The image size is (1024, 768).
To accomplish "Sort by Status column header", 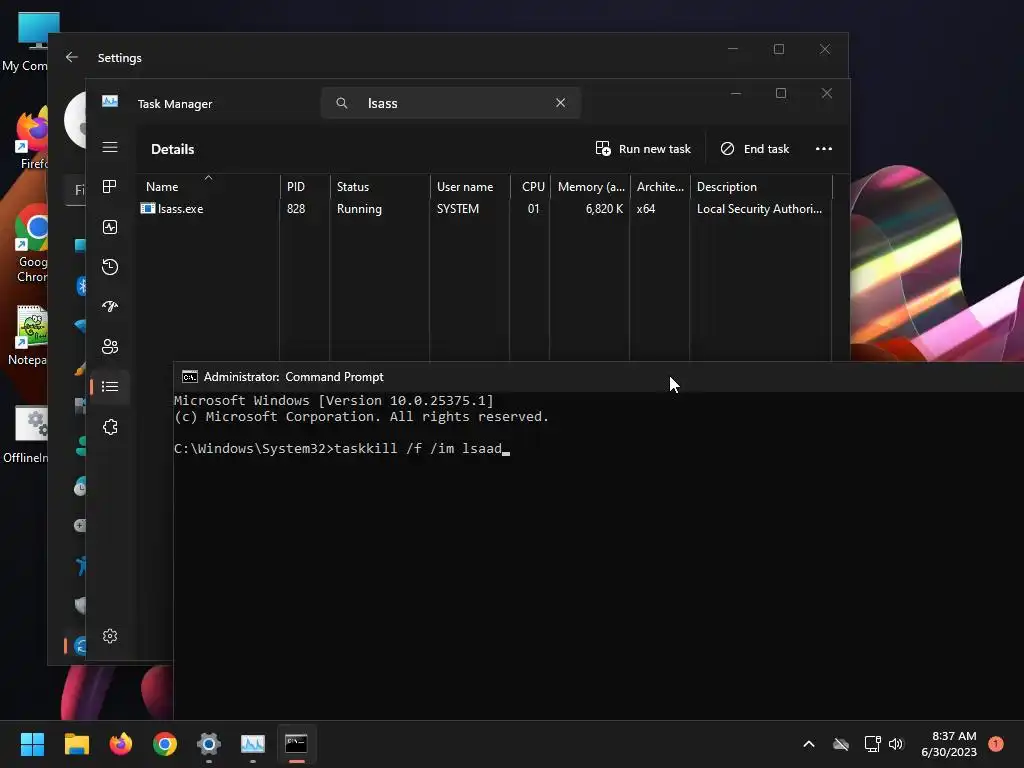I will [x=379, y=187].
